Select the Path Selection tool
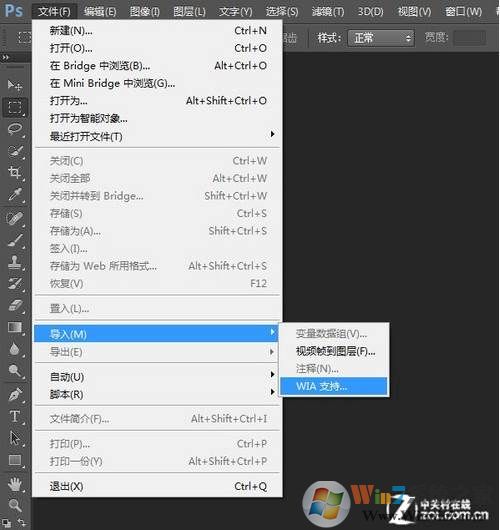The image size is (500, 530). (x=15, y=438)
